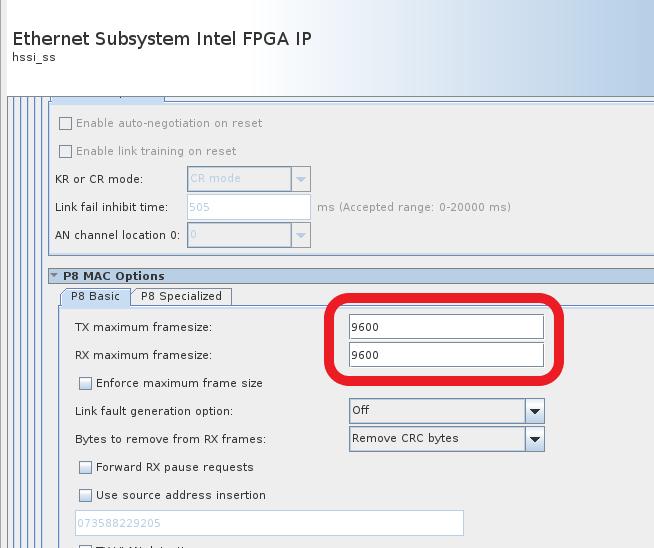Select the P8 Basic tab
The width and height of the screenshot is (654, 548).
(x=95, y=296)
